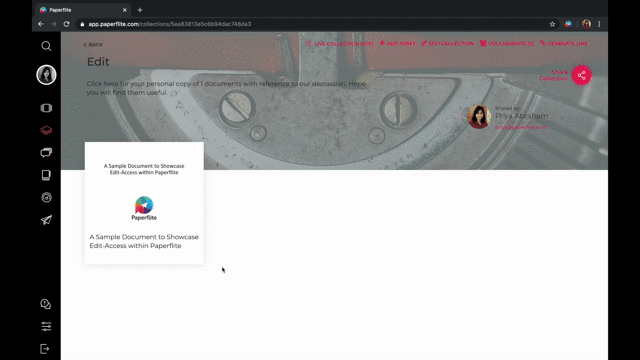Screen dimensions: 640x360
Task: Click the collection description text
Action: [x=226, y=88]
